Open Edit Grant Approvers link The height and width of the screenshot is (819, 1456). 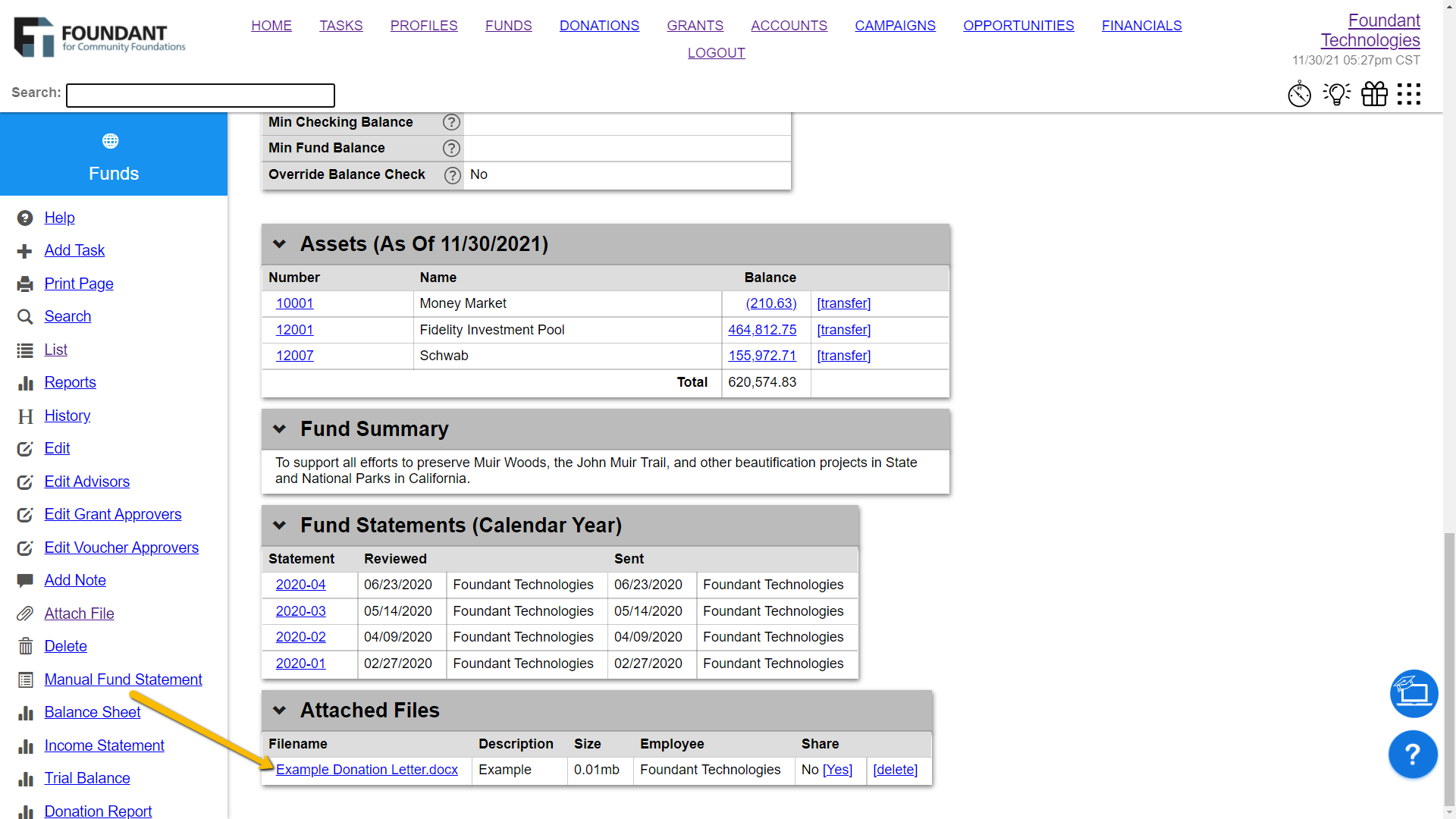tap(113, 514)
